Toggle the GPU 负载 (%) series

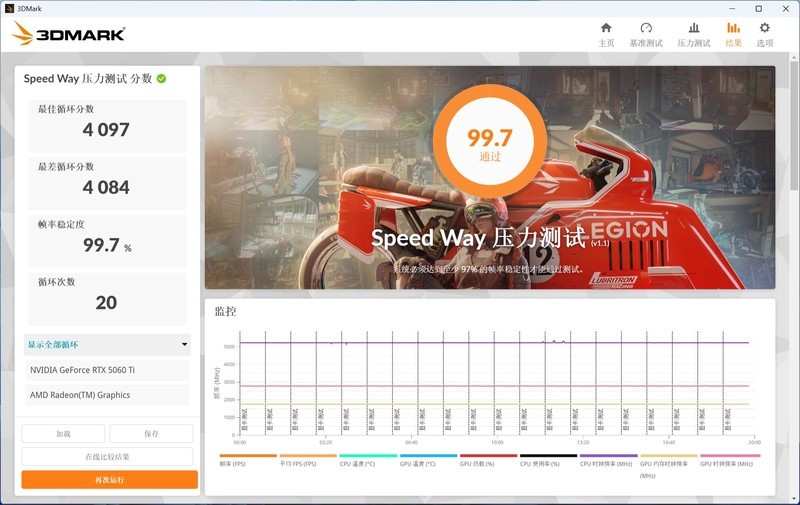[x=488, y=461]
